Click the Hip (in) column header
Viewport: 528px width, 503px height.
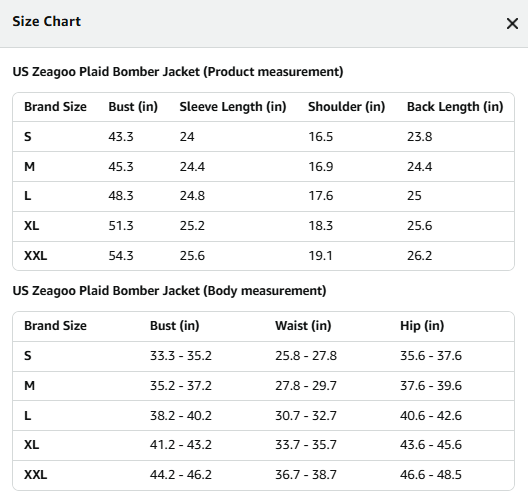coord(422,326)
